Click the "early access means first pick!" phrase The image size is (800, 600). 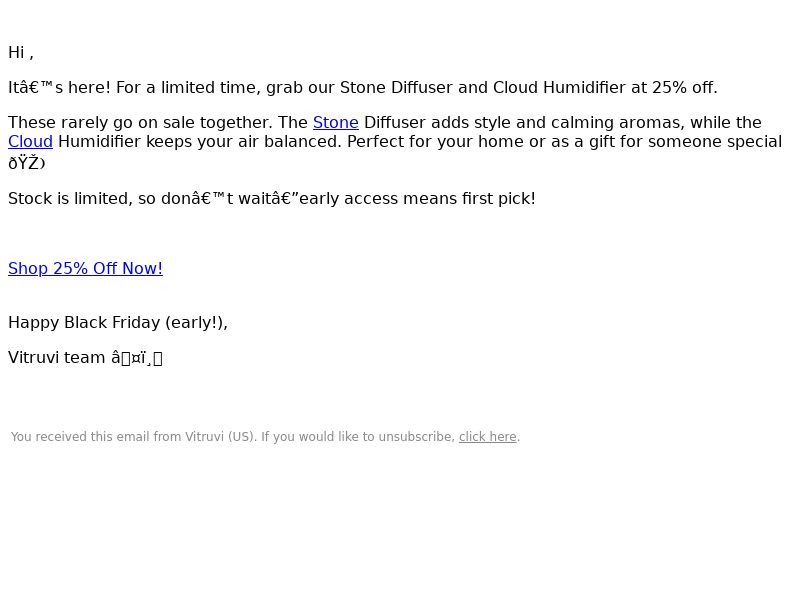tap(417, 199)
